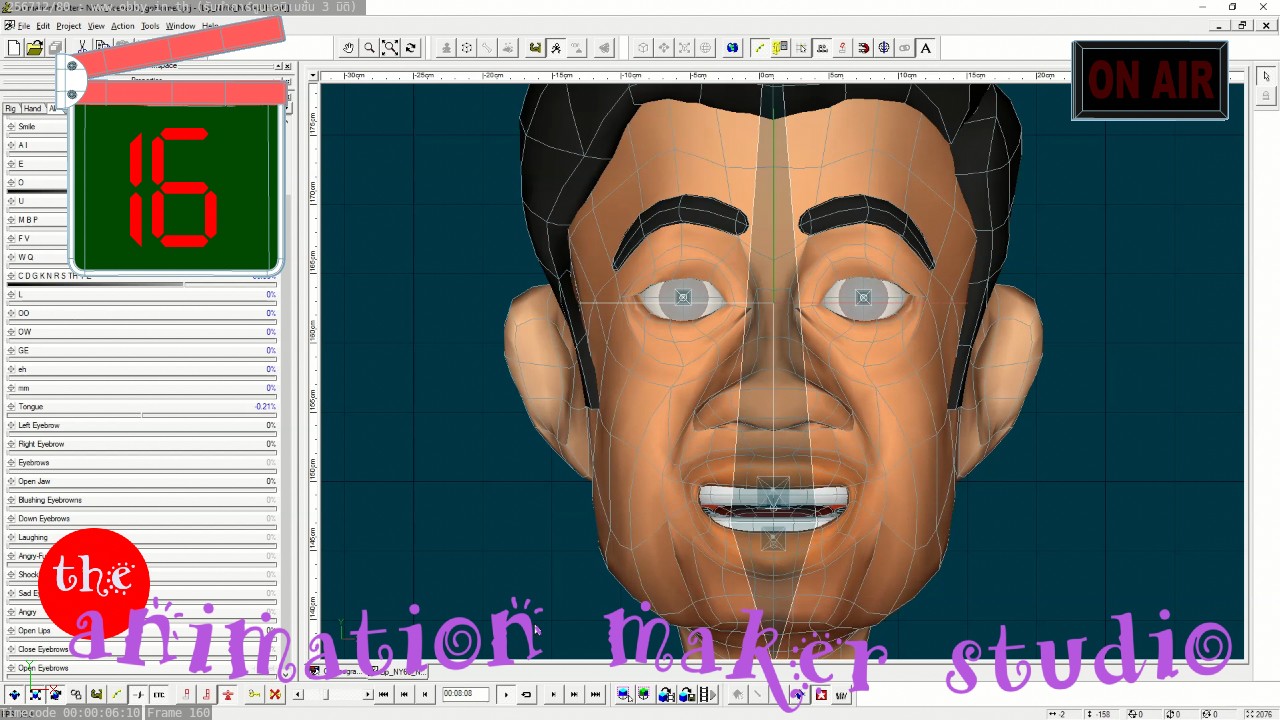
Task: Select the left eye target control on the face
Action: (683, 297)
